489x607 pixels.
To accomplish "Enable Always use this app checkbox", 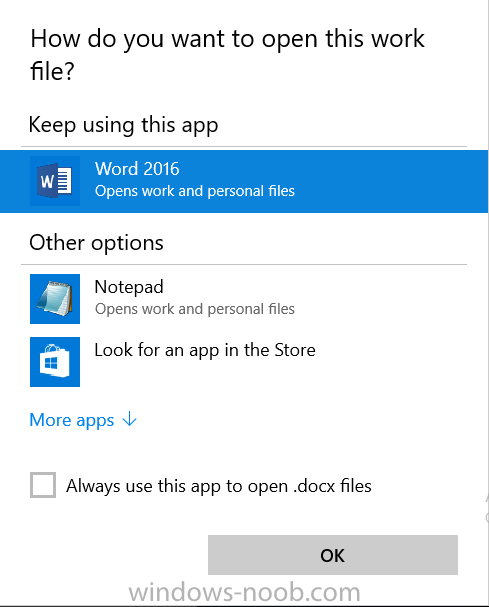I will (43, 485).
